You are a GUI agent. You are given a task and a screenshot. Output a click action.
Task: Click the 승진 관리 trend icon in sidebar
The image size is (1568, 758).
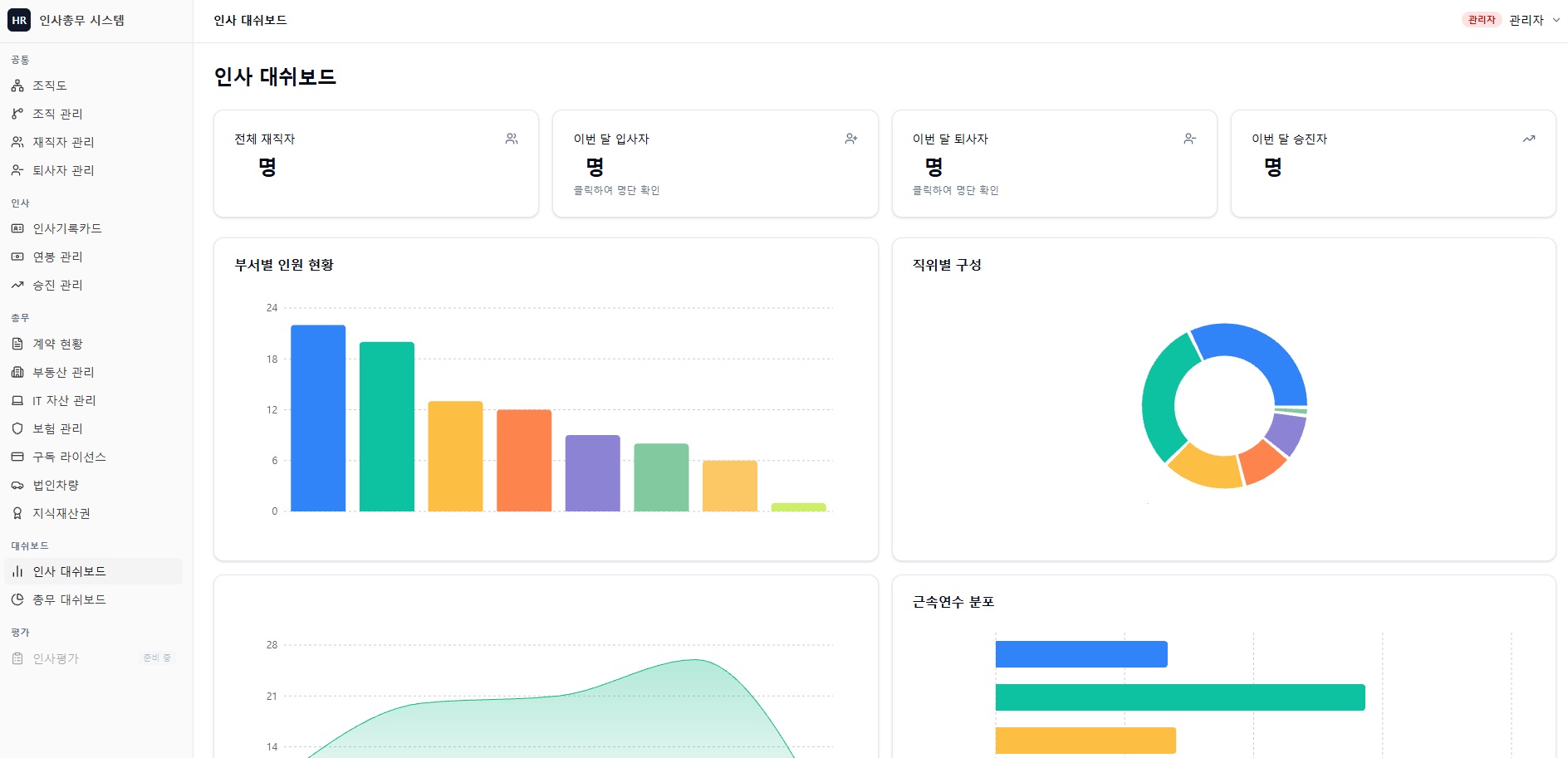[x=17, y=285]
